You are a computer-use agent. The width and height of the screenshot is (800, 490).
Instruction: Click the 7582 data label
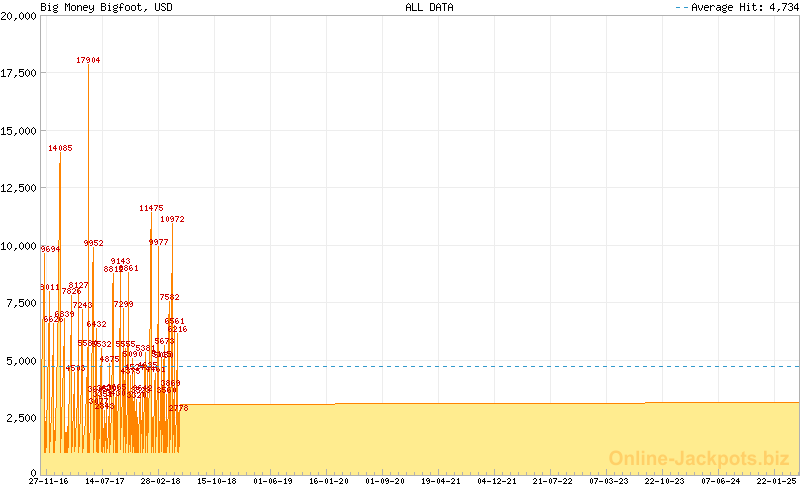[169, 297]
